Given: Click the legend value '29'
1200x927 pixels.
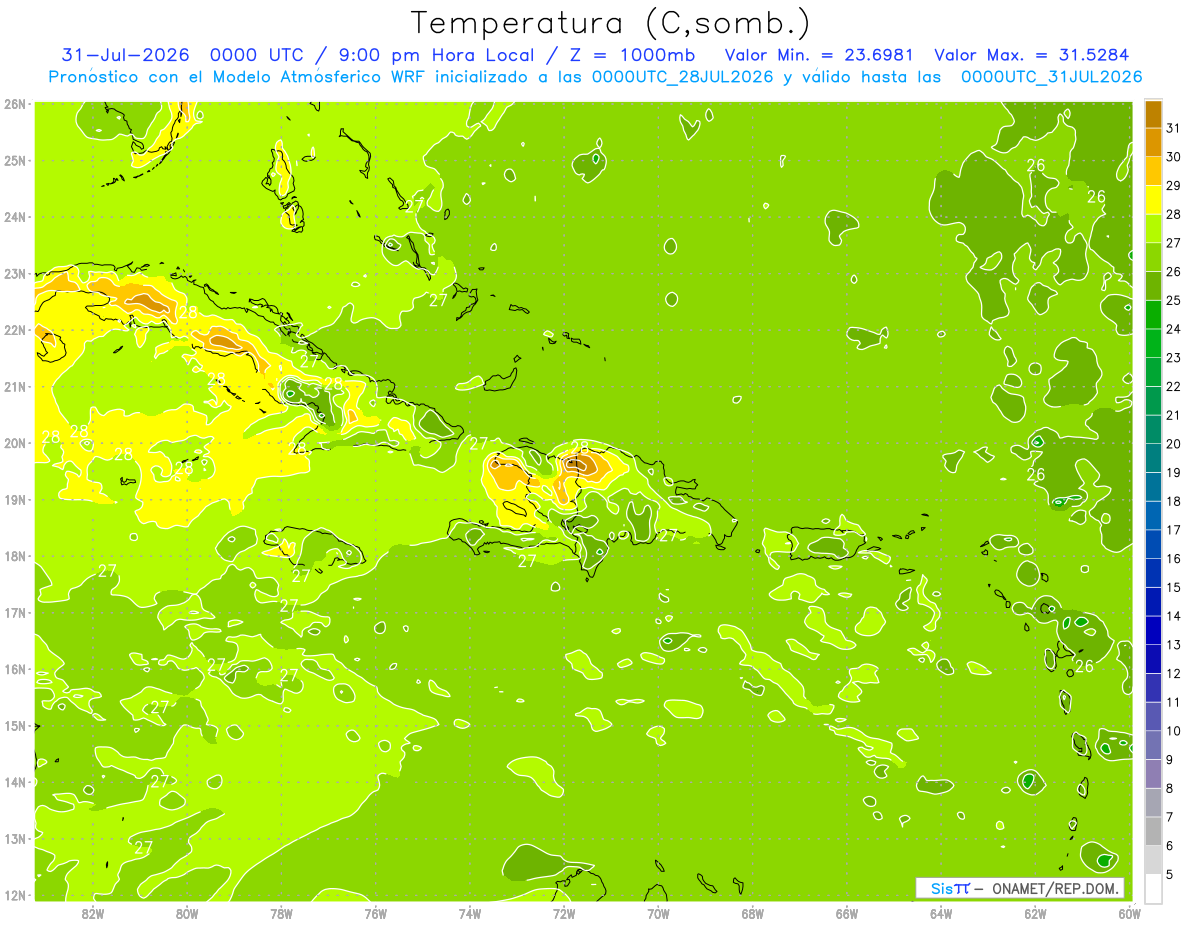Looking at the screenshot, I should pyautogui.click(x=1173, y=186).
